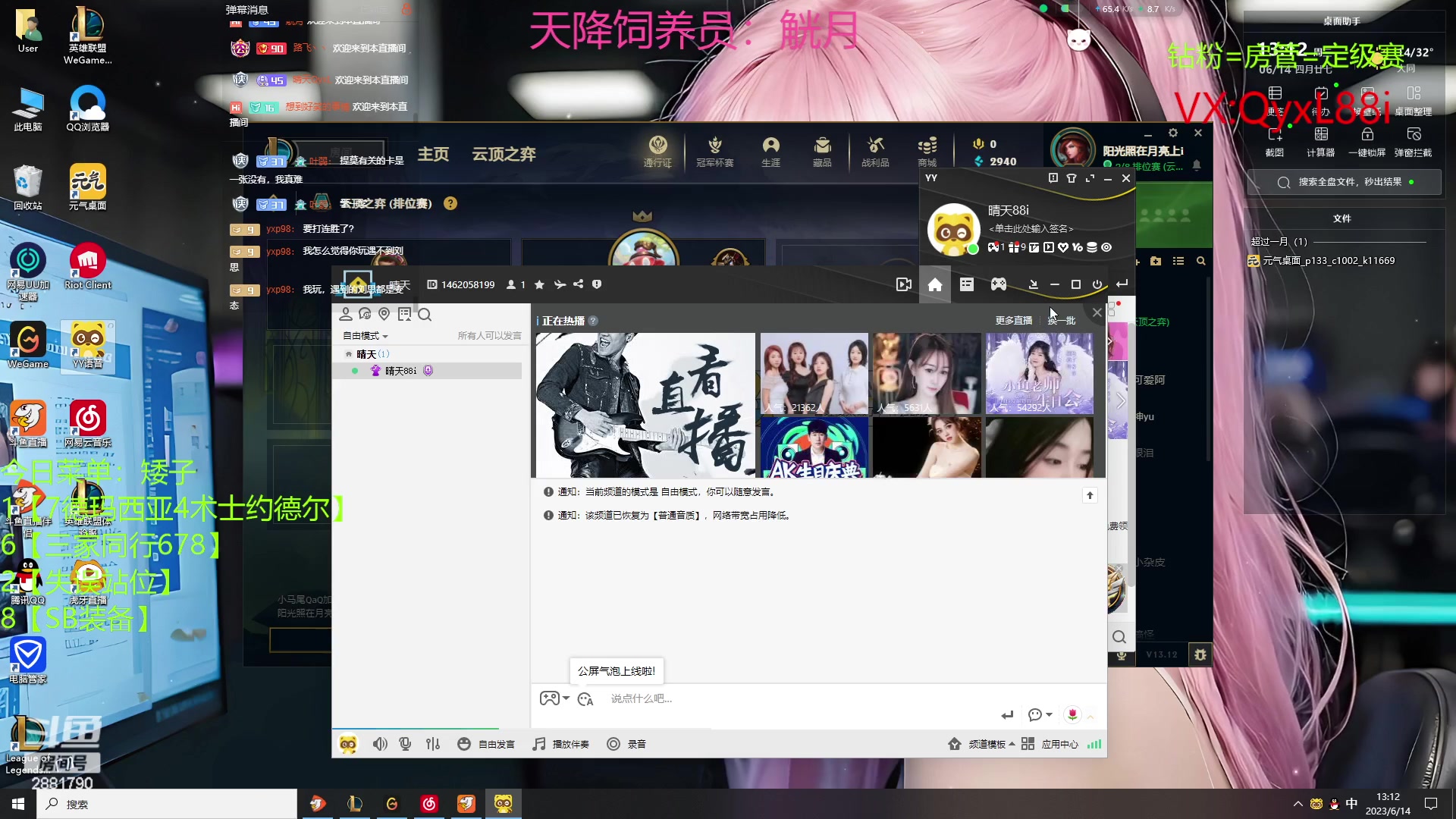Select the microphone icon in YY bottom toolbar
This screenshot has height=819, width=1456.
(x=406, y=744)
